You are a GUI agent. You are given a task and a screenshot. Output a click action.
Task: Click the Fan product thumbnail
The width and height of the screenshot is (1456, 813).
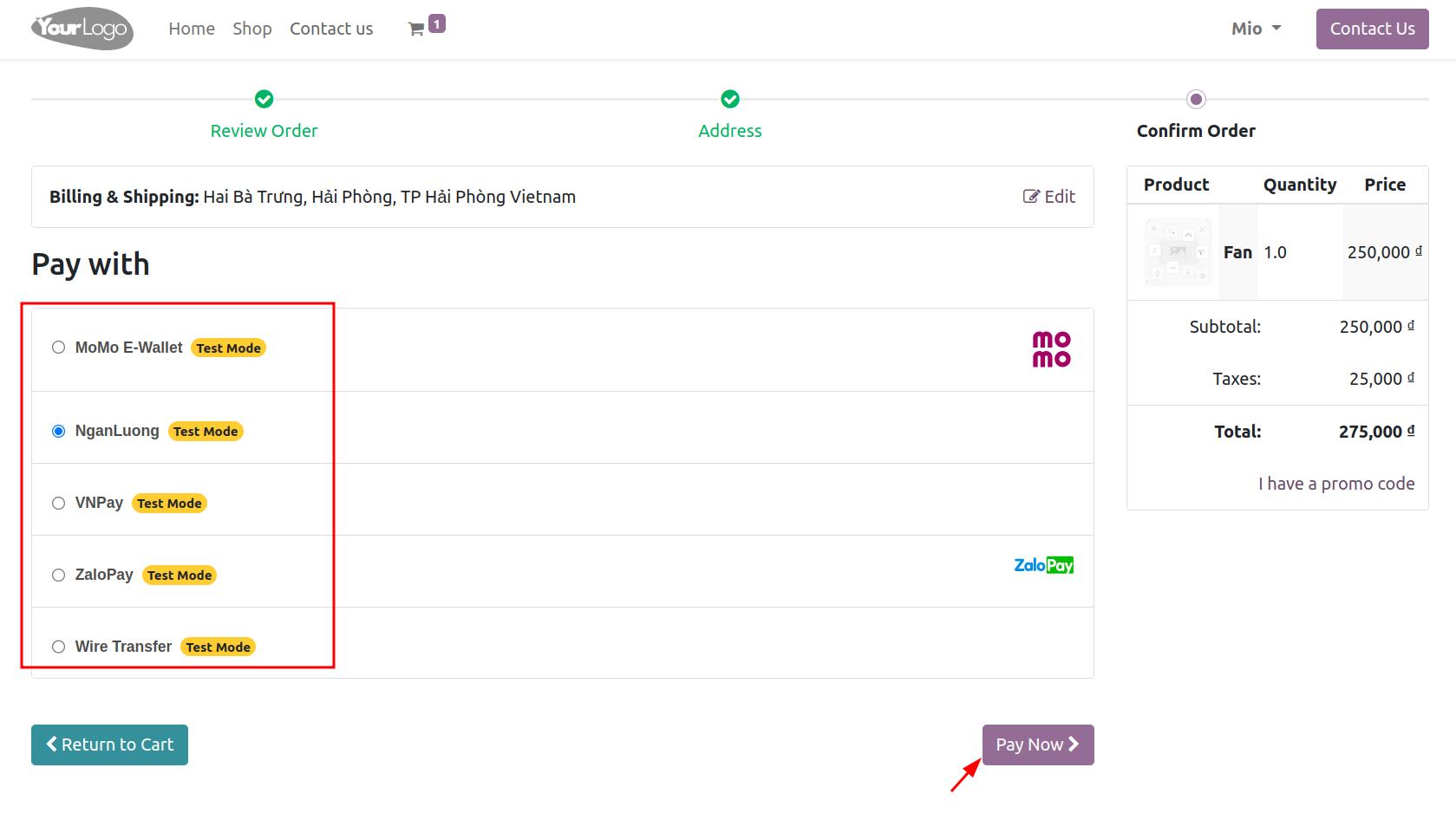tap(1178, 252)
